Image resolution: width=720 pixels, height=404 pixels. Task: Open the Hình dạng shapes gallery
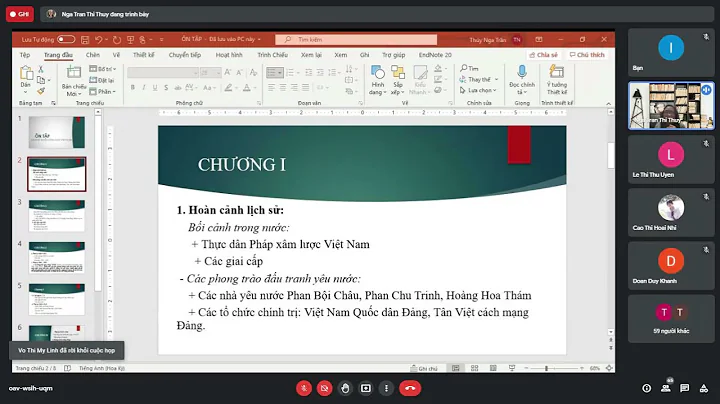coord(378,80)
